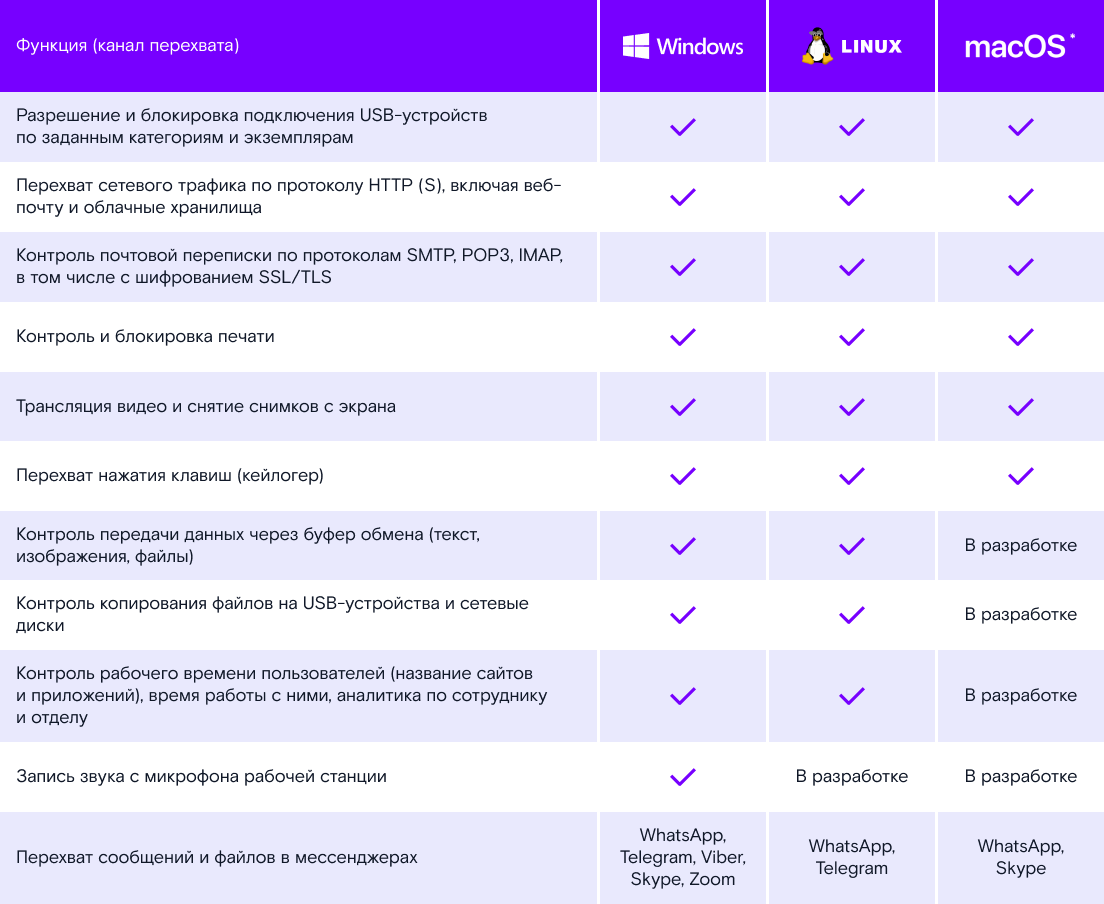This screenshot has height=904, width=1104.
Task: Click 'Перехват сетевого трафика по протоколу HTTP (S)' text
Action: (230, 186)
